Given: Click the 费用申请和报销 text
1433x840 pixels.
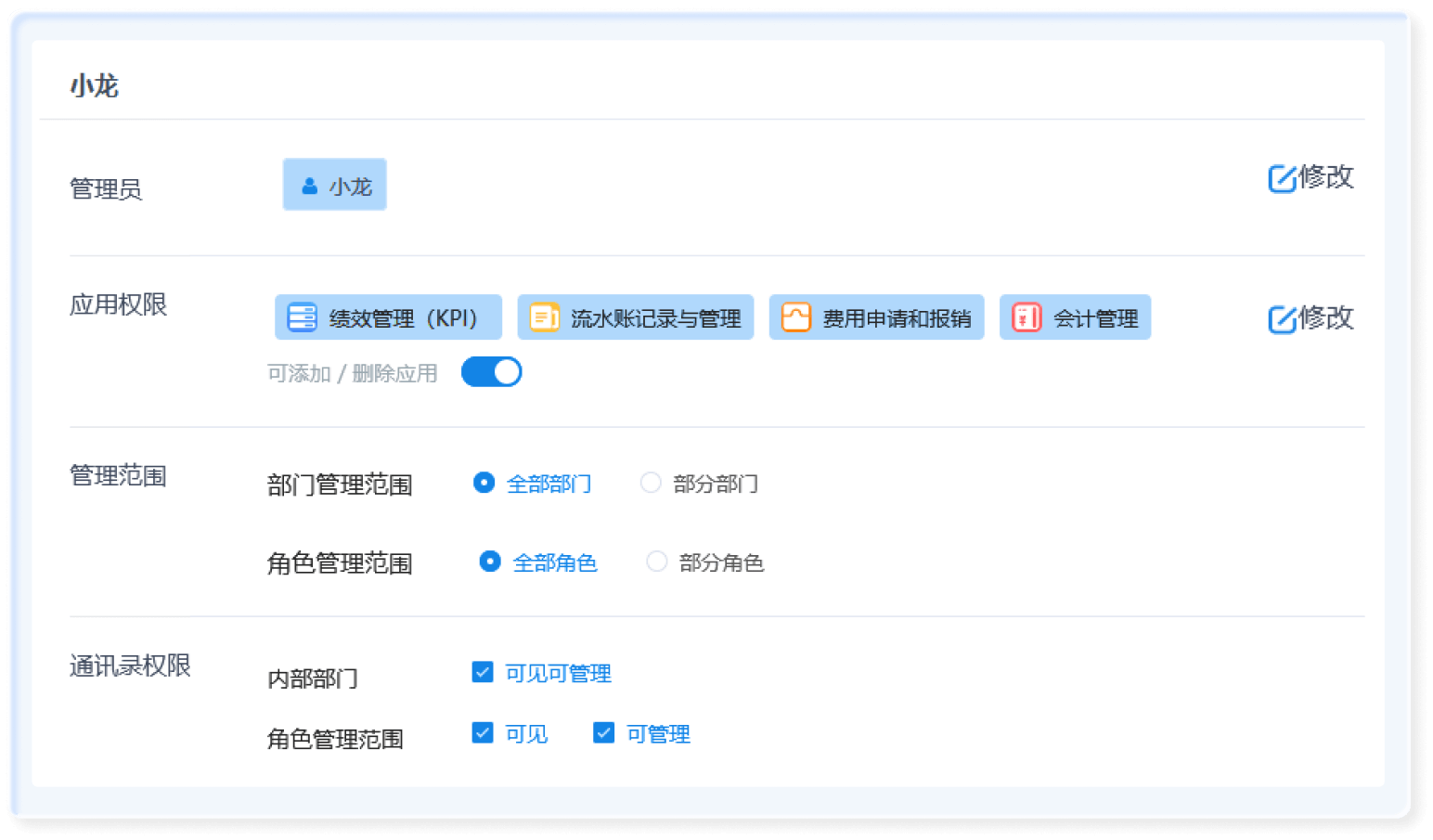Looking at the screenshot, I should click(x=897, y=318).
